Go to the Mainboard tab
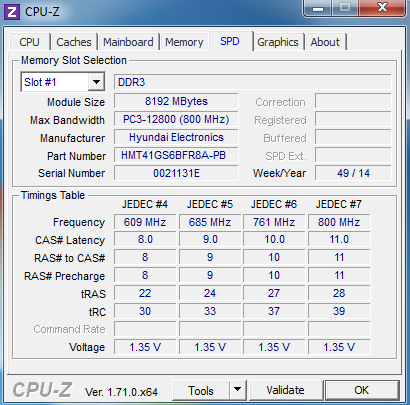Screen dimensions: 410x405 tap(128, 42)
